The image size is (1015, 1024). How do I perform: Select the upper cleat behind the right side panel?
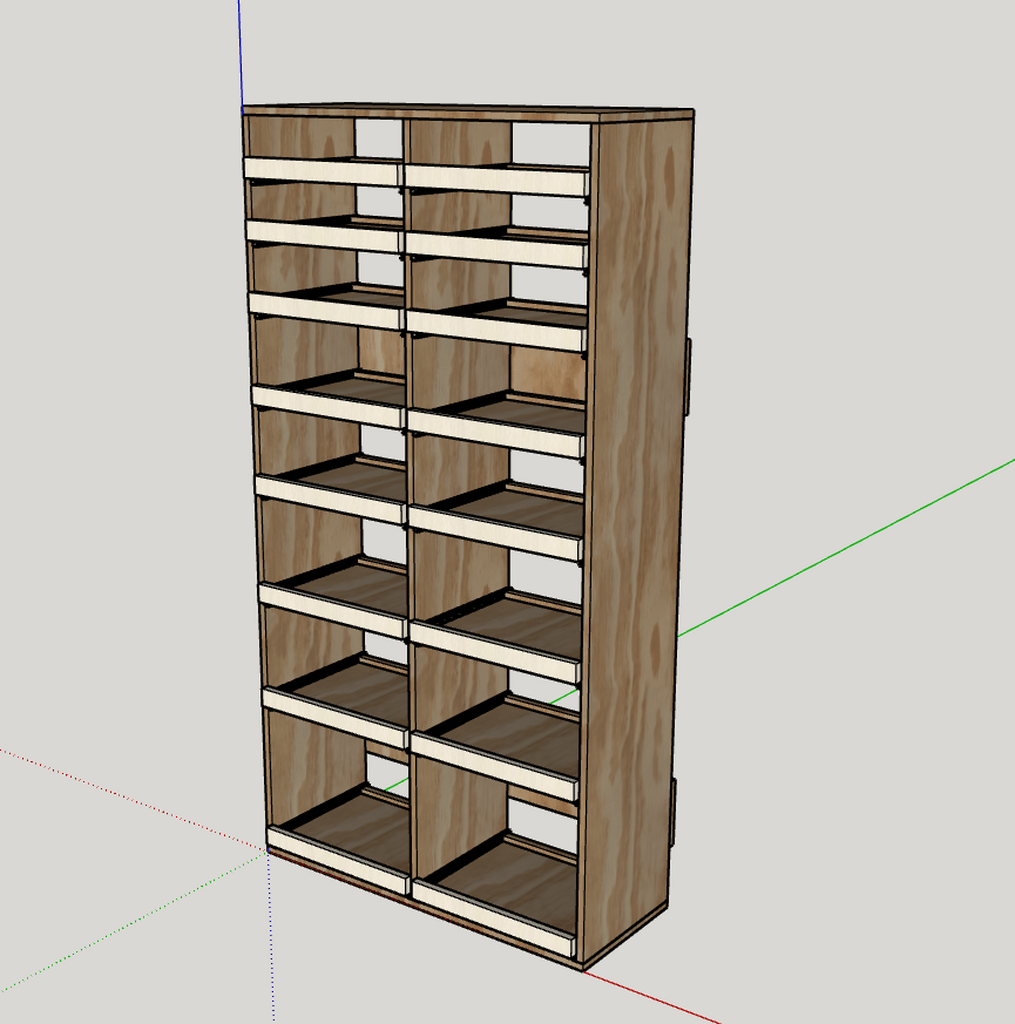tap(686, 377)
